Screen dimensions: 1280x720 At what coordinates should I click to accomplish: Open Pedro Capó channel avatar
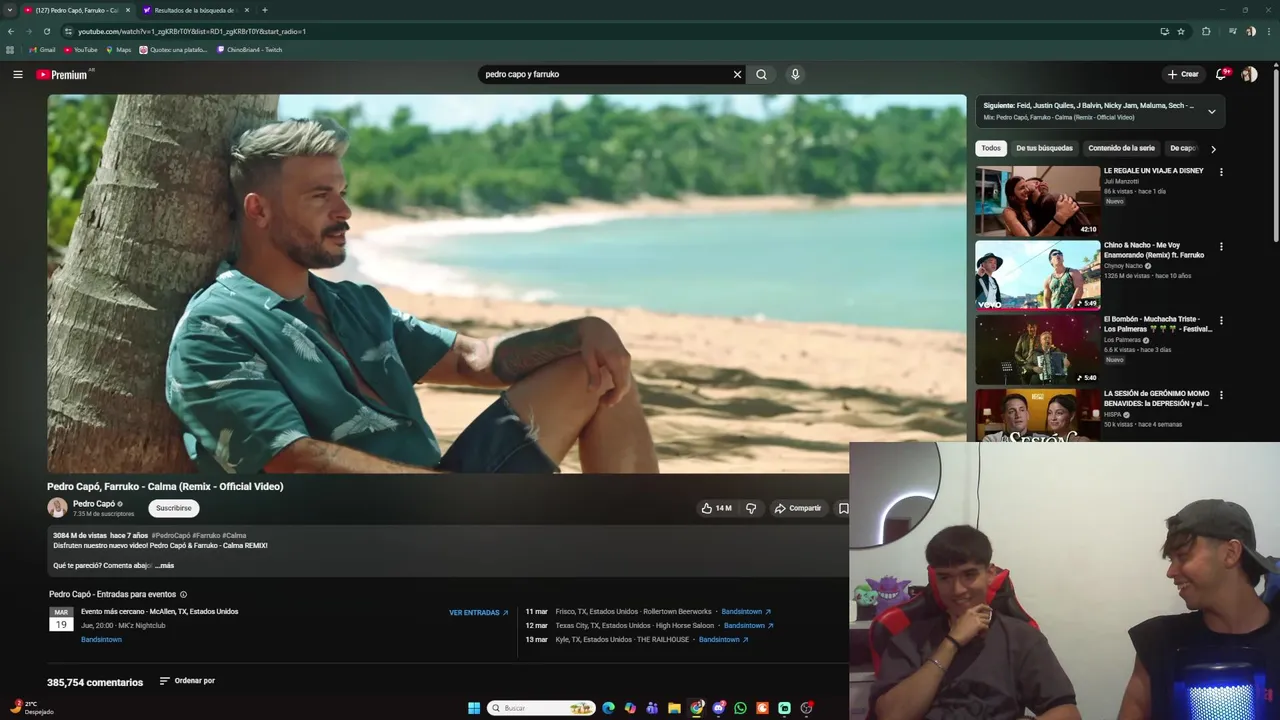(58, 508)
